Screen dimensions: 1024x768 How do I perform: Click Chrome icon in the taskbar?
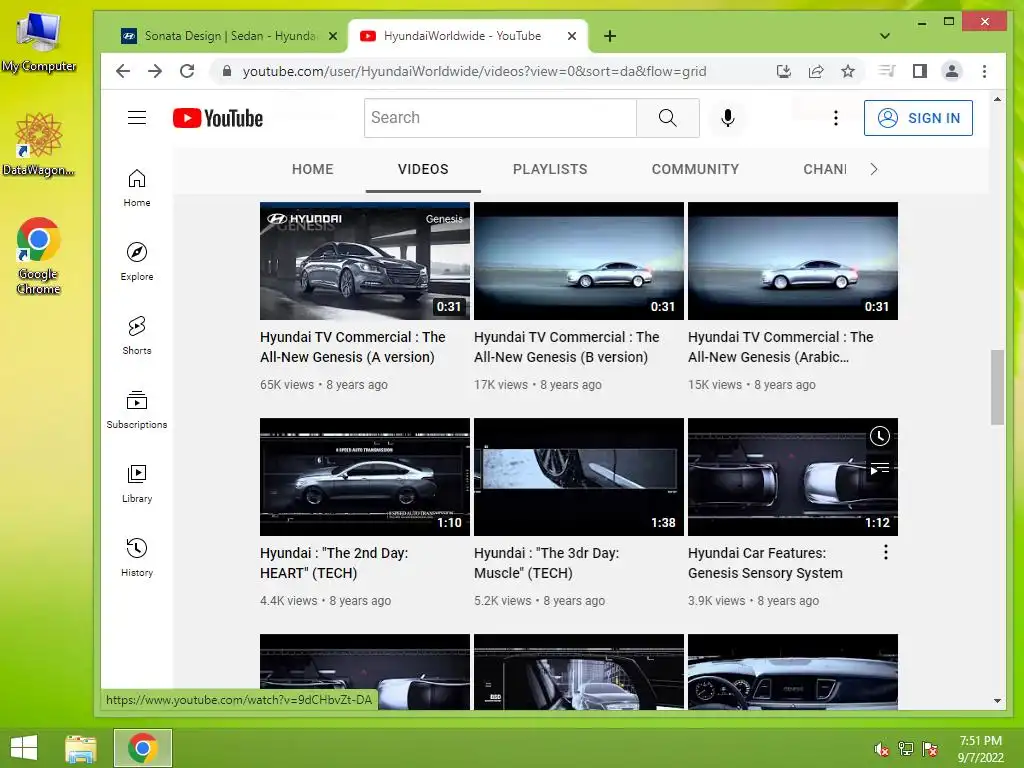[142, 748]
